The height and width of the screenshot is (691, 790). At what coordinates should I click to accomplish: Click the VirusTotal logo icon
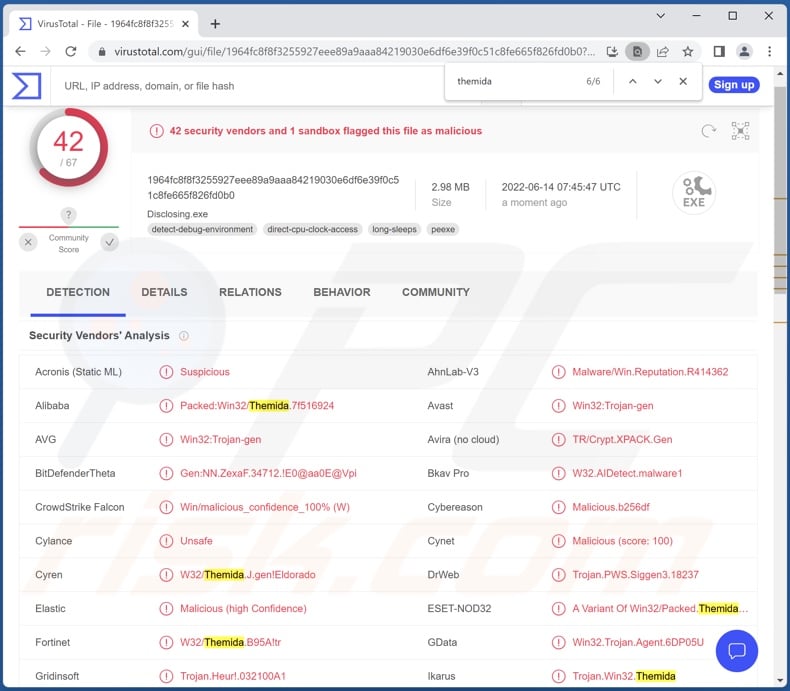(26, 86)
